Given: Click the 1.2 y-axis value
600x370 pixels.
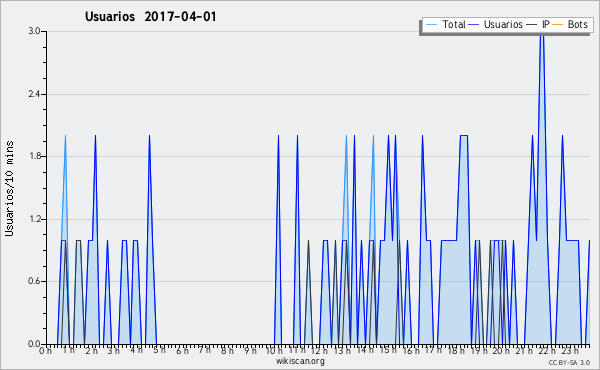Looking at the screenshot, I should pos(34,219).
